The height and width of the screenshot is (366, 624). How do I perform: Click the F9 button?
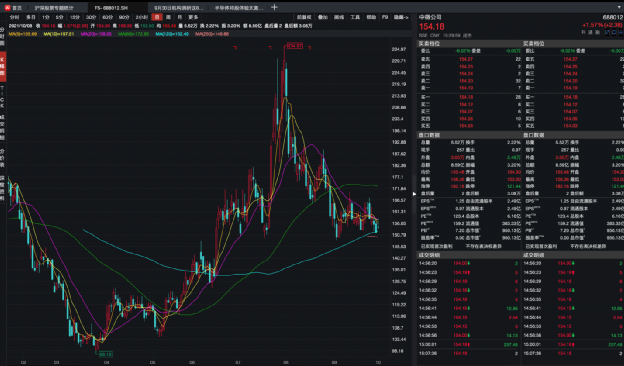point(385,17)
